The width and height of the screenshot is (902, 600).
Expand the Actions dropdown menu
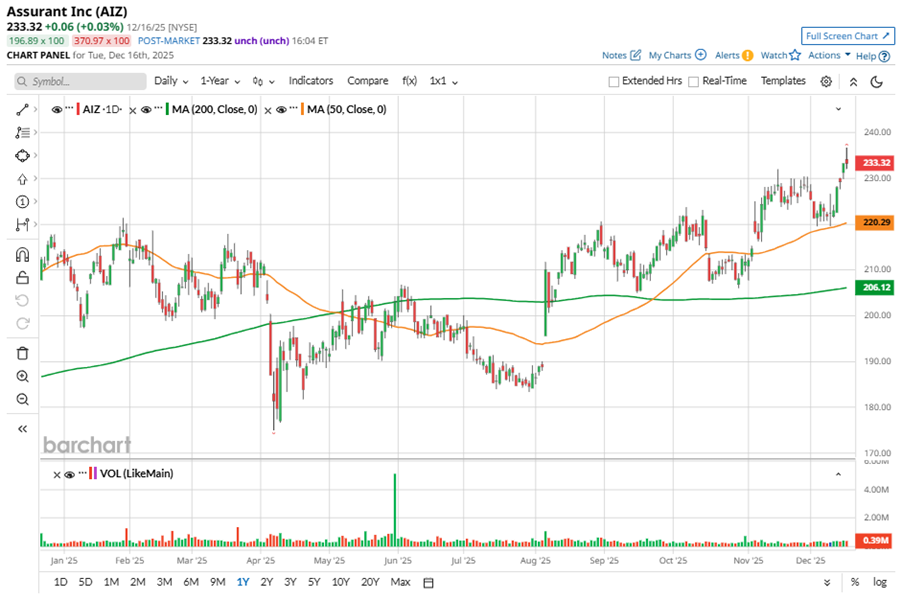829,55
